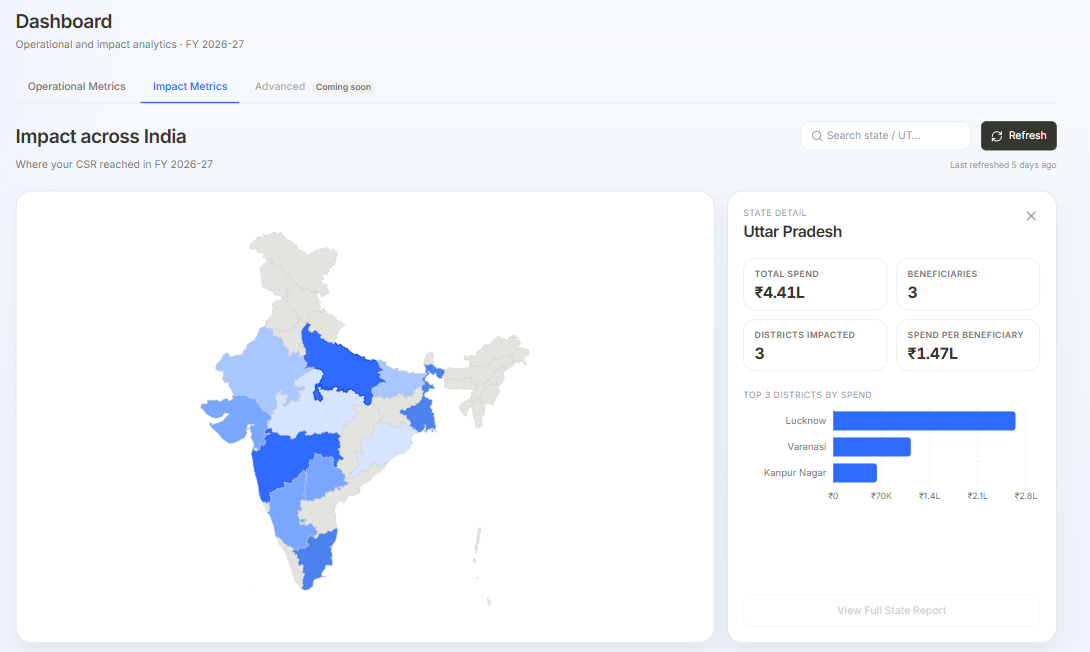Click the Kanpur Nagar spend bar

[x=855, y=473]
